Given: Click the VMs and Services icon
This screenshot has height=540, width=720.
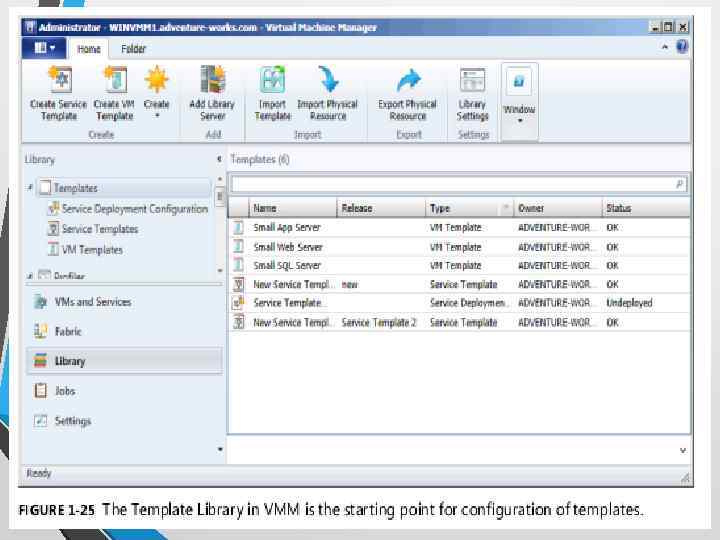Looking at the screenshot, I should (40, 302).
